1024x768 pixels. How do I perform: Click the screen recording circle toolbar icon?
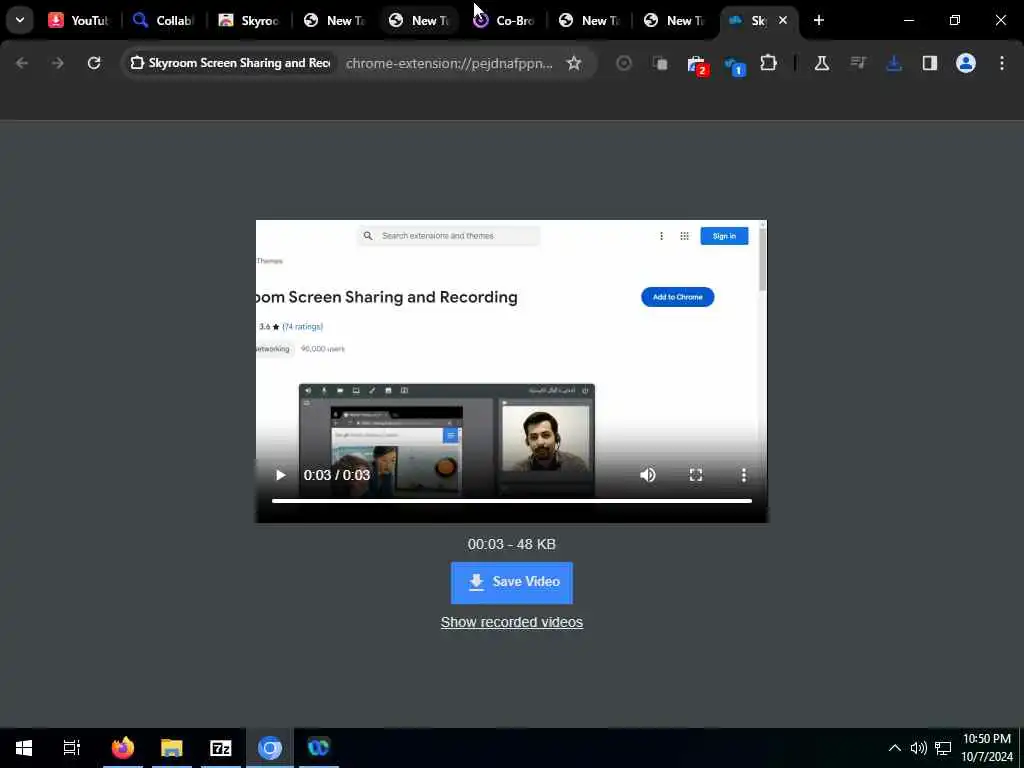pos(624,63)
